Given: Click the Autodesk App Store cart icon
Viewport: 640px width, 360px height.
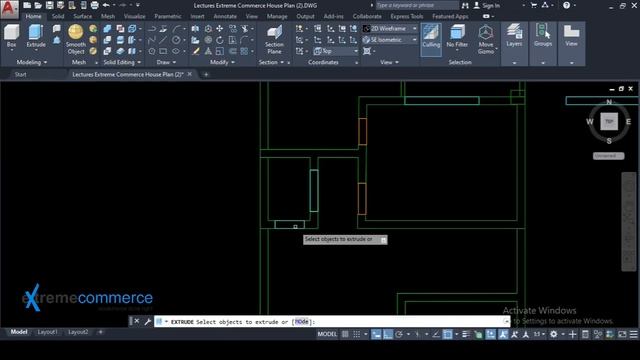Looking at the screenshot, I should point(533,5).
